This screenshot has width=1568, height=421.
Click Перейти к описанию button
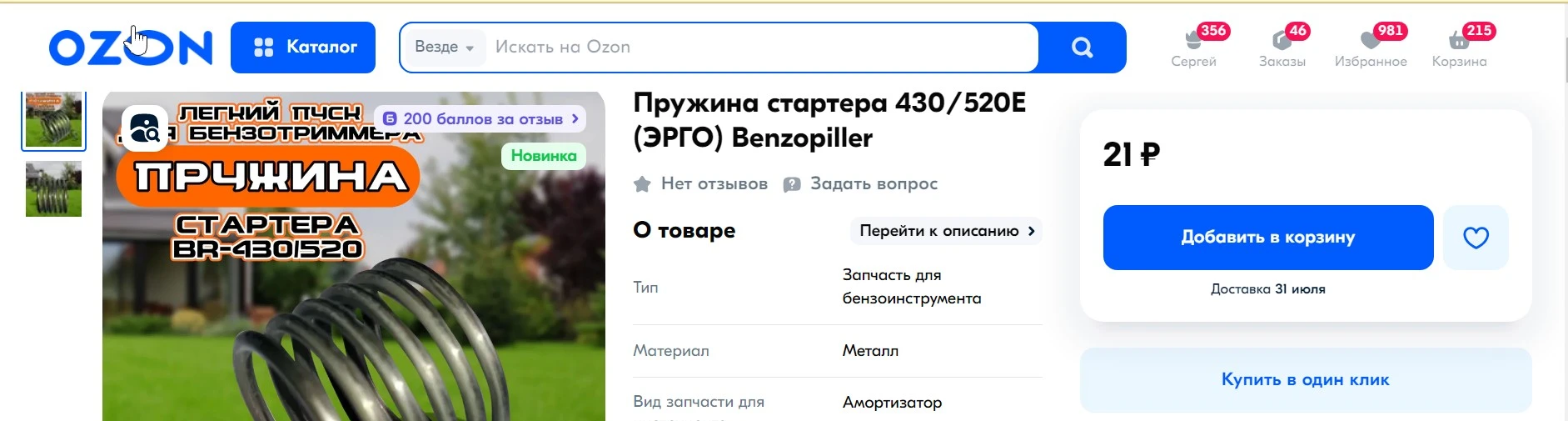(x=947, y=231)
